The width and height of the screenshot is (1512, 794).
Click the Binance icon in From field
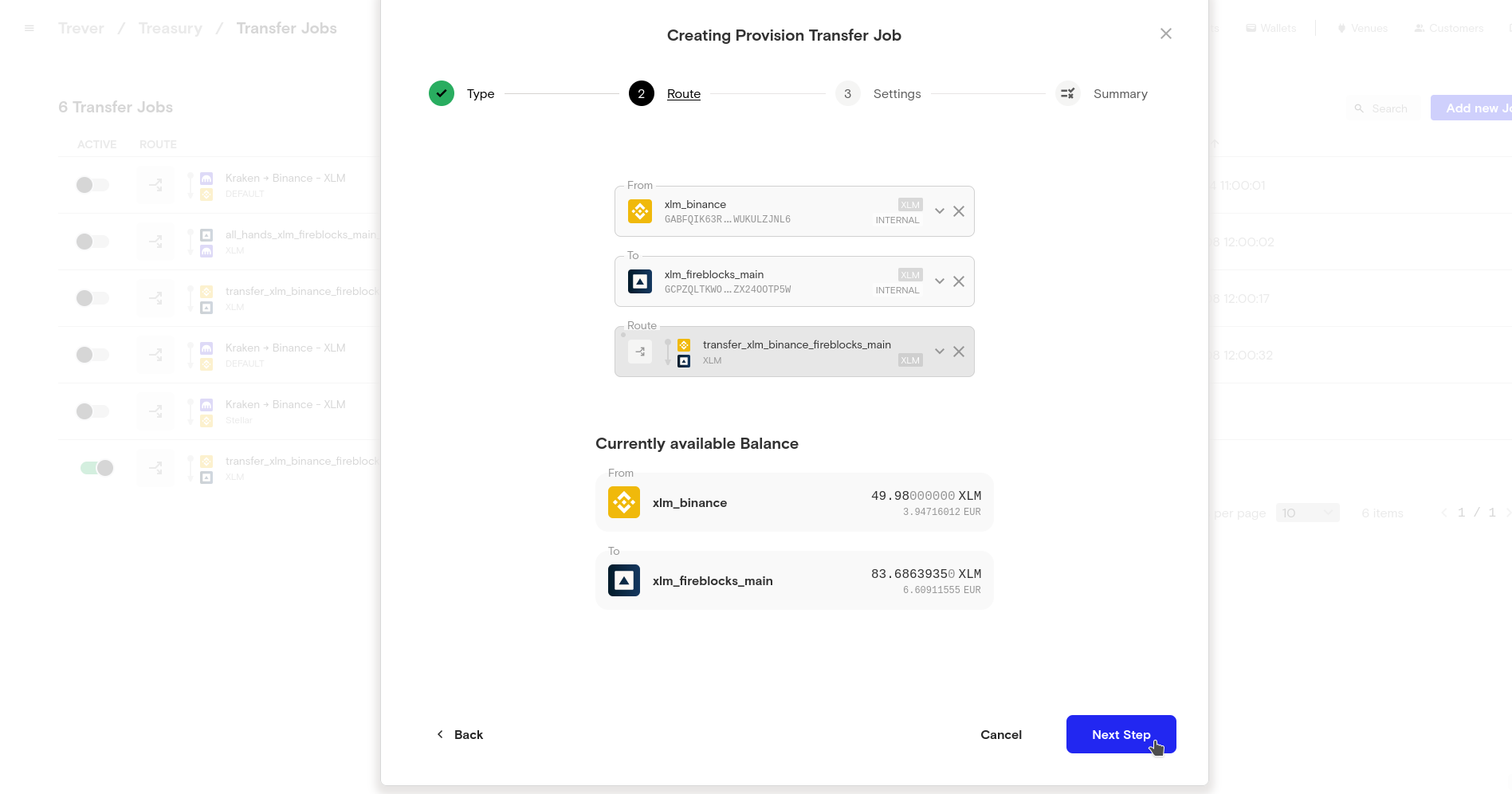tap(640, 211)
